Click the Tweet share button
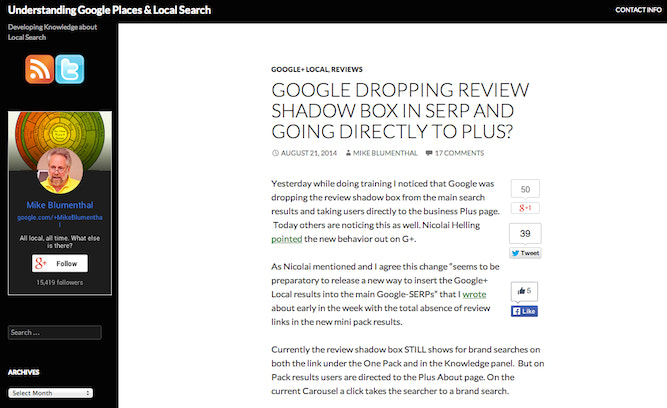This screenshot has width=667, height=408. (x=525, y=253)
